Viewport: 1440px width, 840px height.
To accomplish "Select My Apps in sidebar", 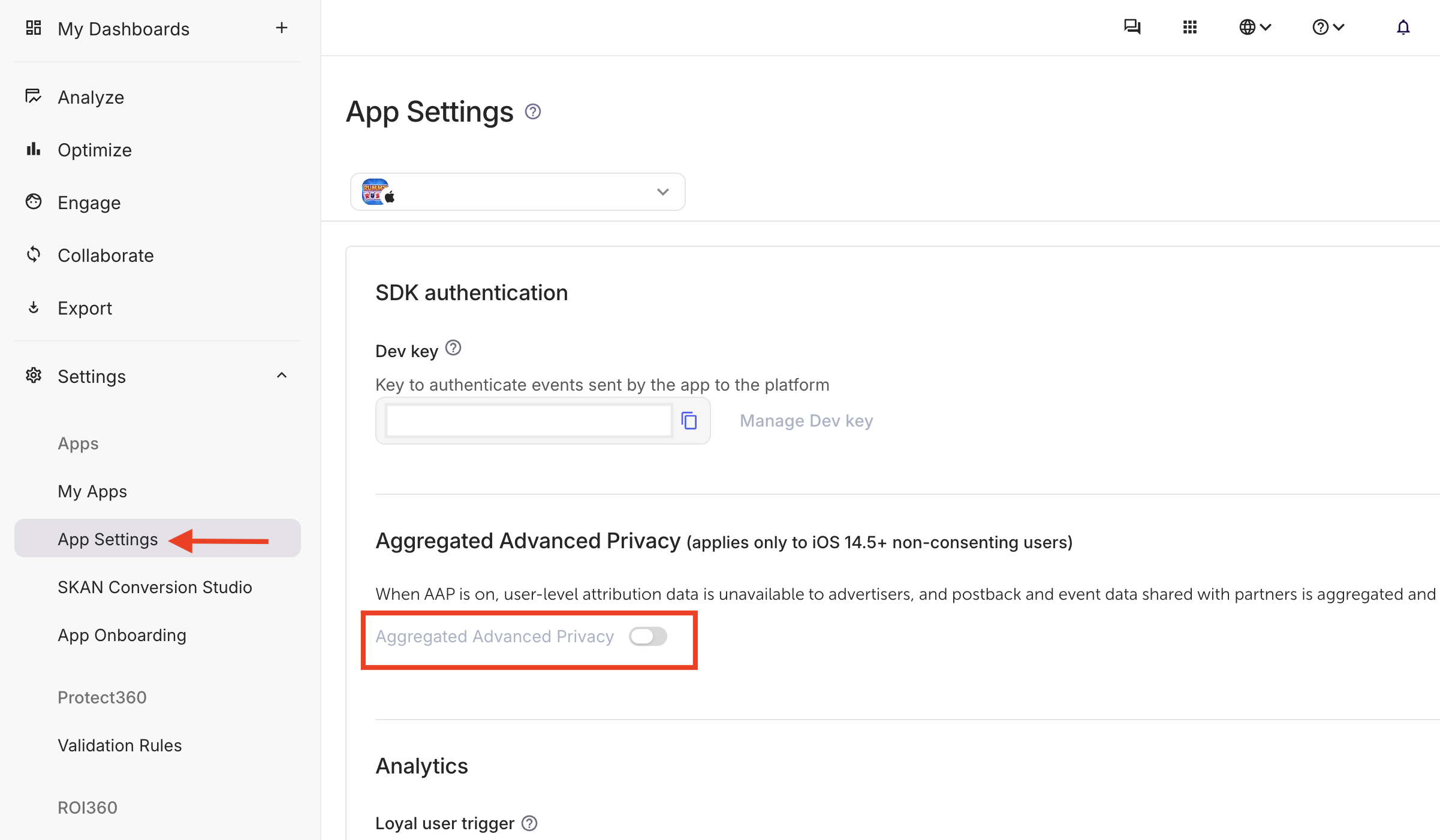I will pyautogui.click(x=92, y=491).
